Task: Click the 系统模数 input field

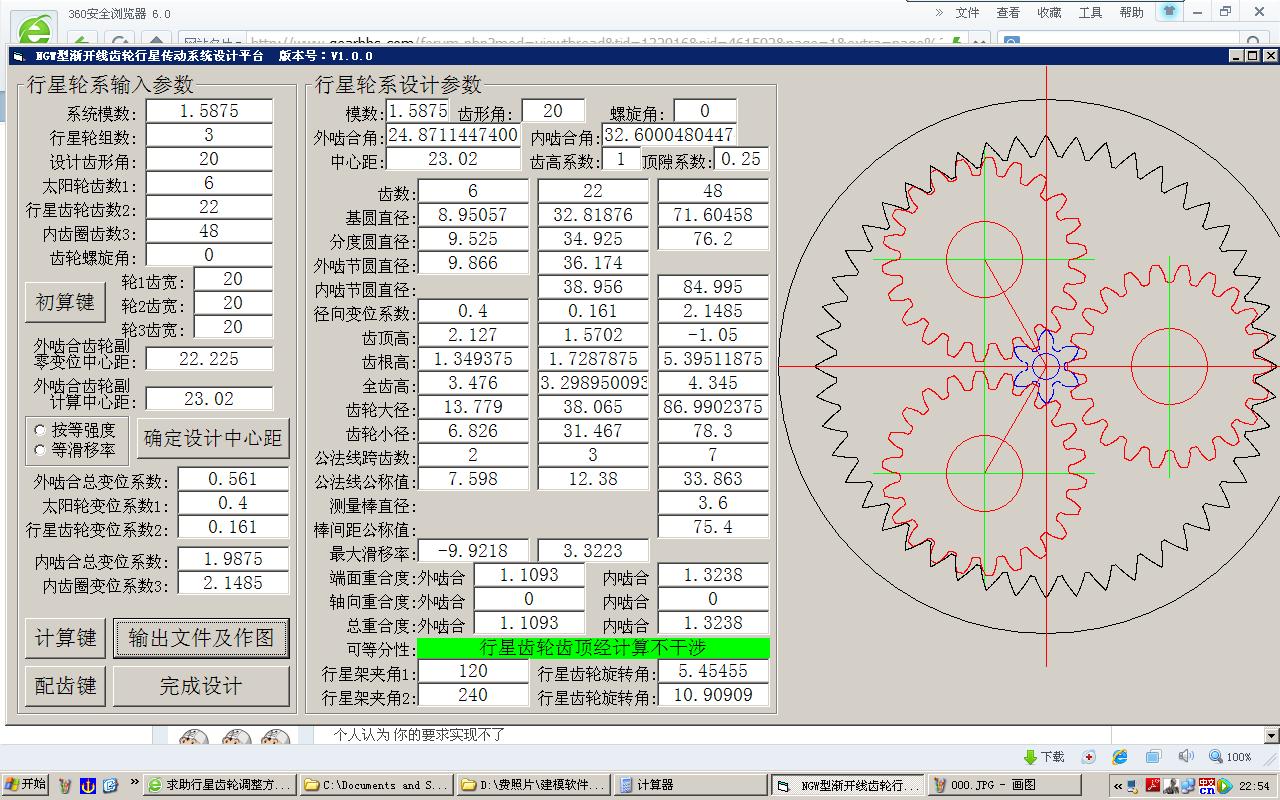Action: click(209, 111)
